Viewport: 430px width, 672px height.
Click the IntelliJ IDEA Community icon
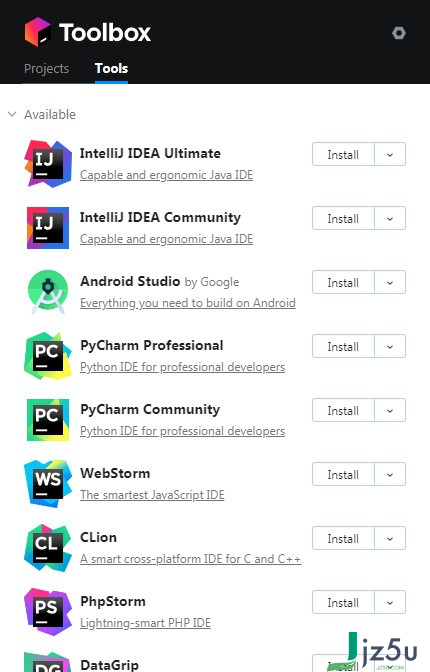point(48,228)
